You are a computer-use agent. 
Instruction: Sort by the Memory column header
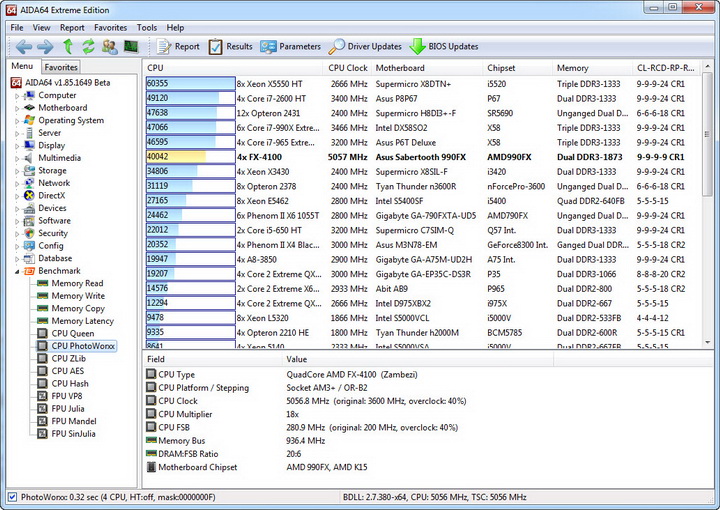pyautogui.click(x=592, y=68)
